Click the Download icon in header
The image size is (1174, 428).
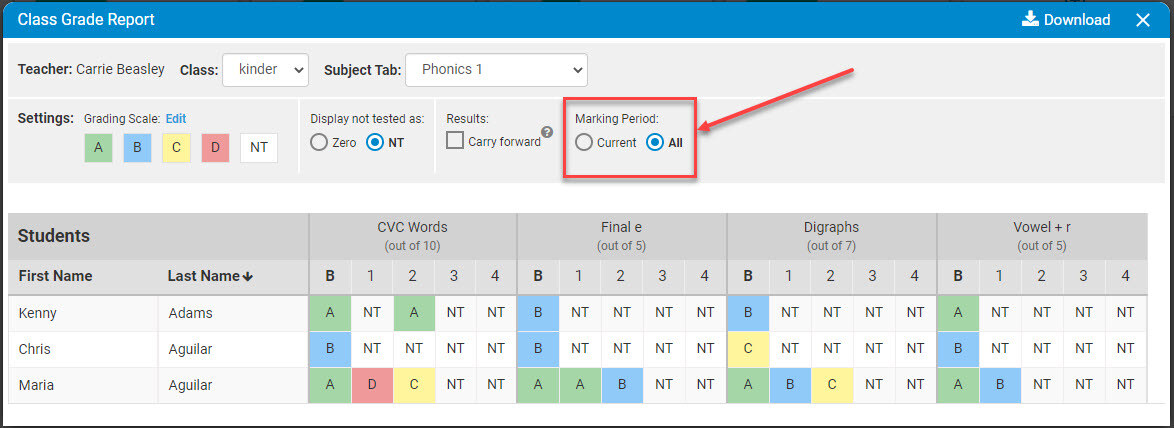pyautogui.click(x=1030, y=19)
